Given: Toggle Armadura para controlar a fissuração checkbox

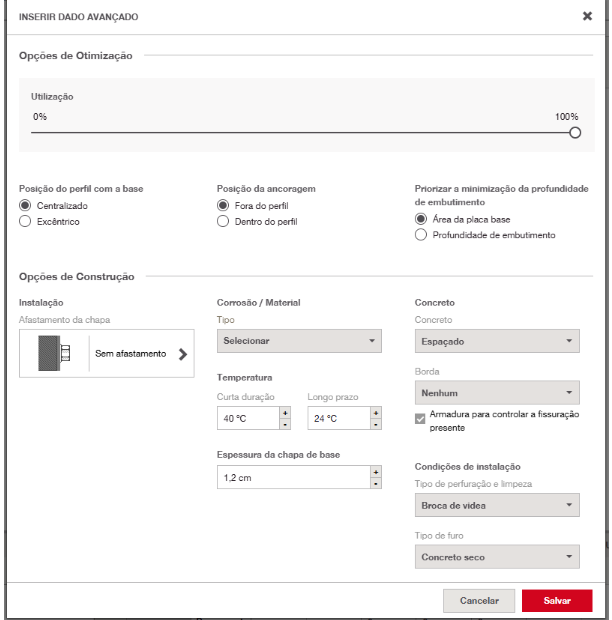Looking at the screenshot, I should point(420,418).
